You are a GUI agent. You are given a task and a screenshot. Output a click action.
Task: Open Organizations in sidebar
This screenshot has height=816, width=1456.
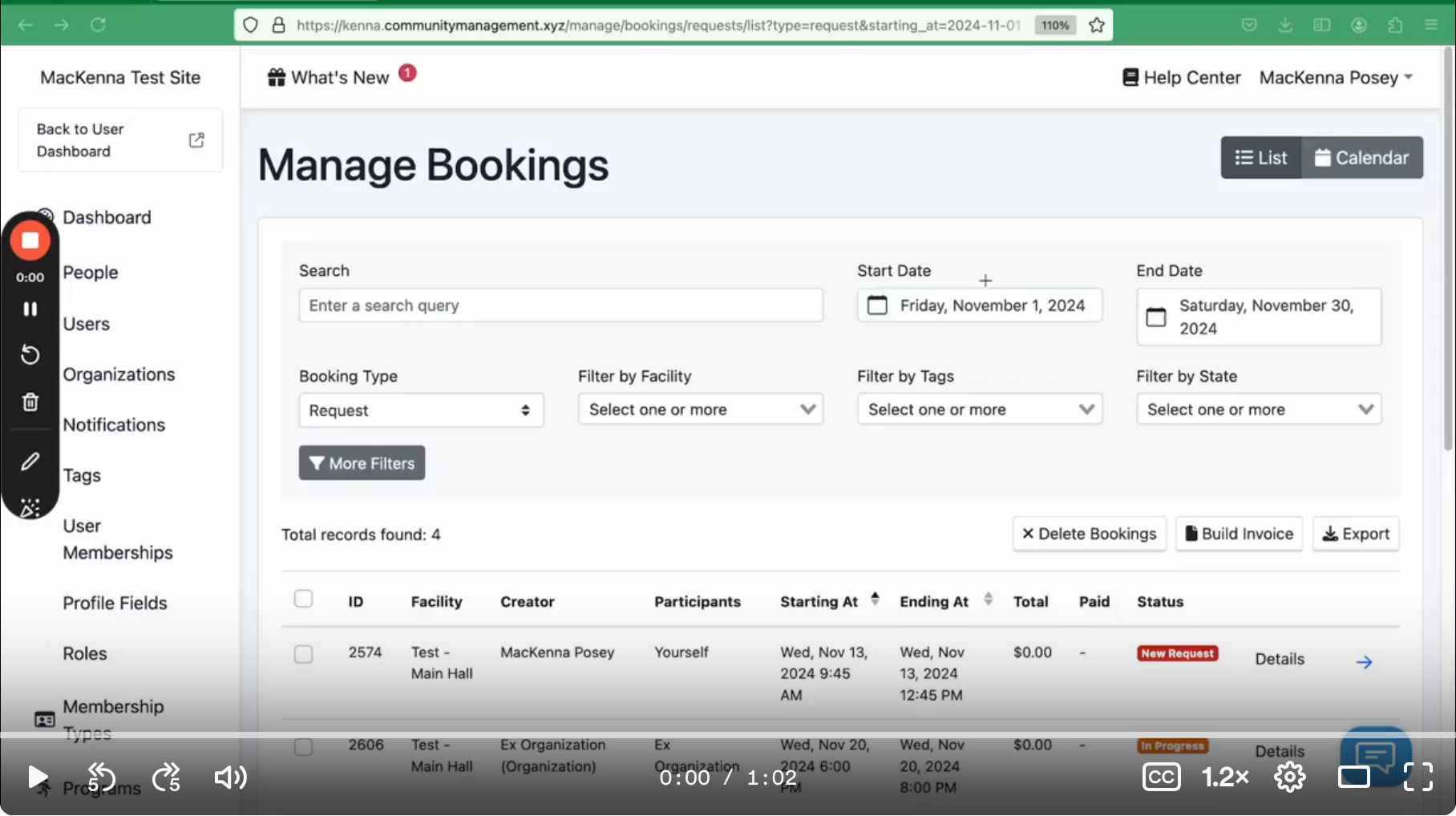119,374
